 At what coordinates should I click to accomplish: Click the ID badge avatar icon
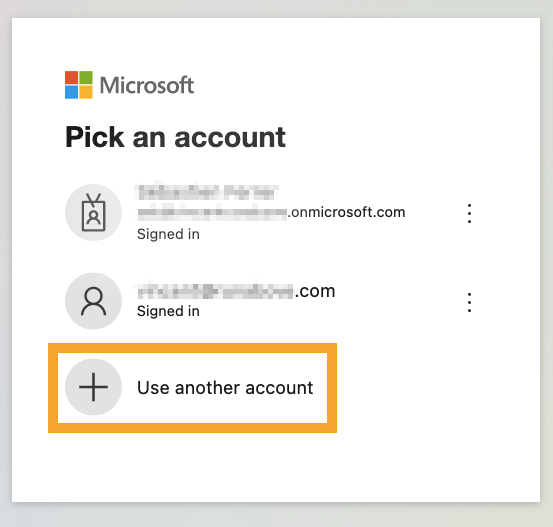pyautogui.click(x=93, y=212)
